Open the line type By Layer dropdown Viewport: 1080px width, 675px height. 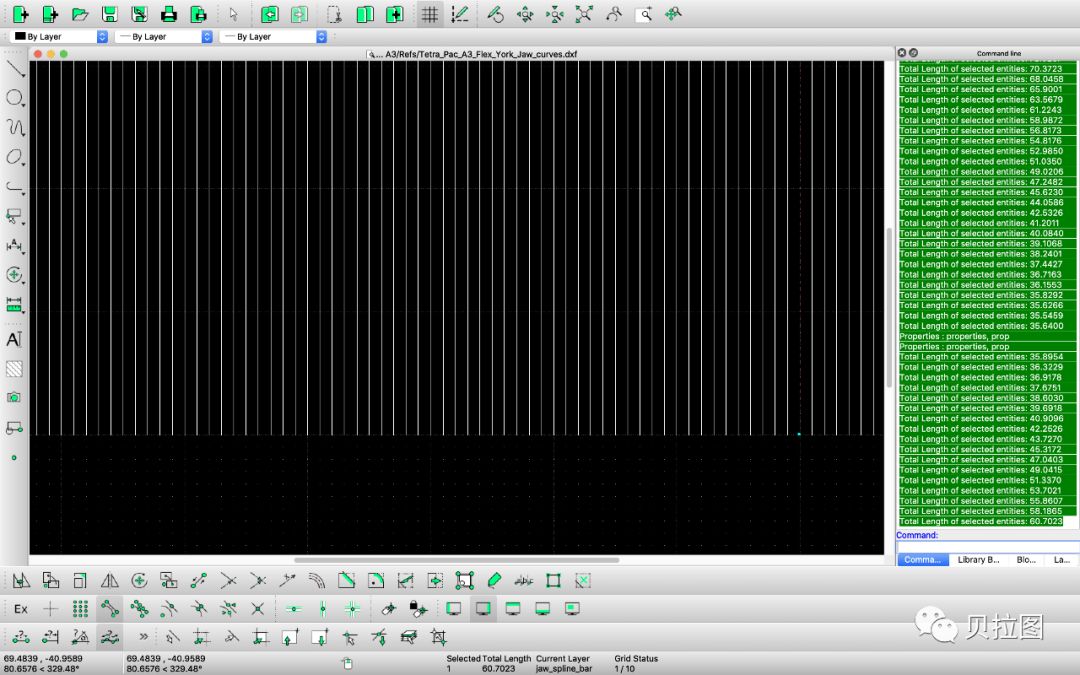click(274, 36)
